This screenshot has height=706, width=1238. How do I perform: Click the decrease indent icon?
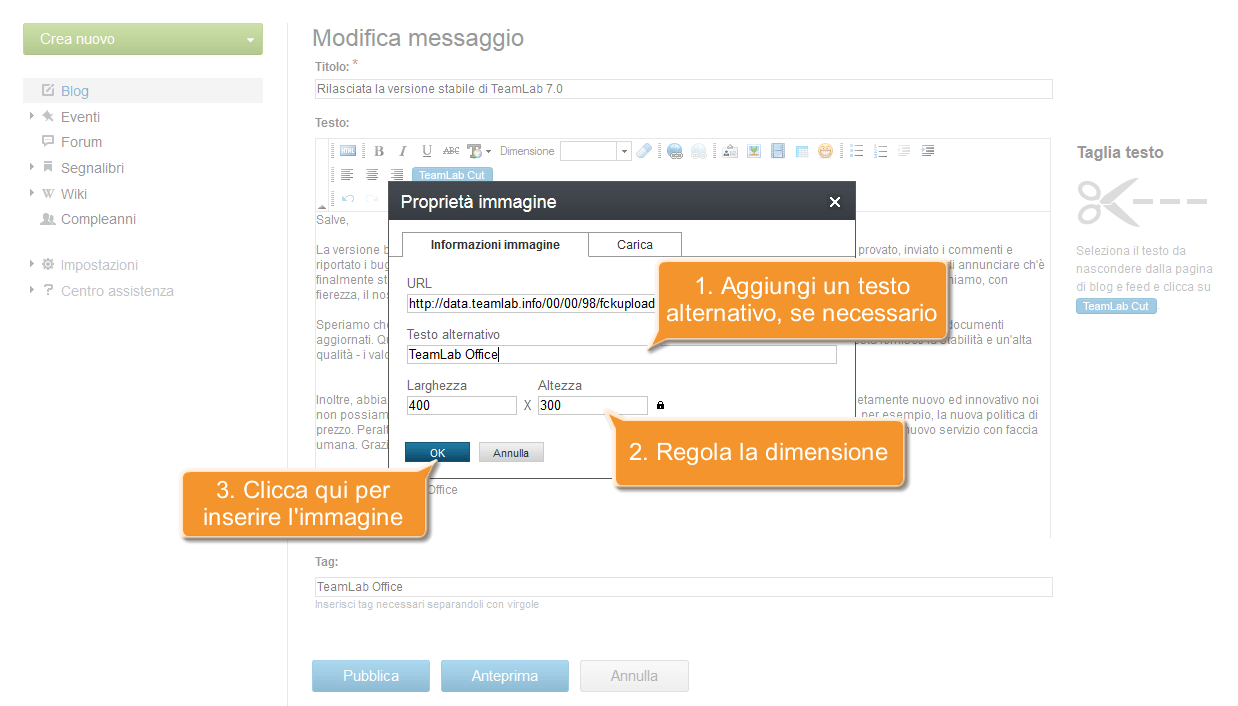[x=904, y=151]
